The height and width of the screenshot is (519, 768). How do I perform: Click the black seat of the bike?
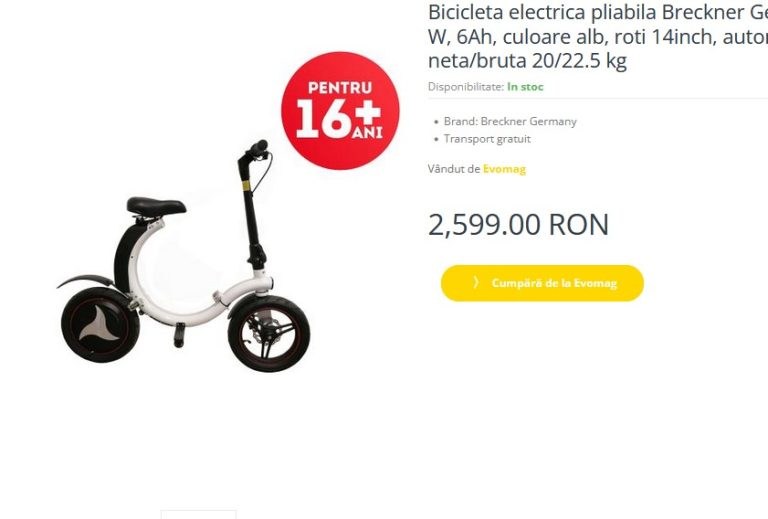156,206
